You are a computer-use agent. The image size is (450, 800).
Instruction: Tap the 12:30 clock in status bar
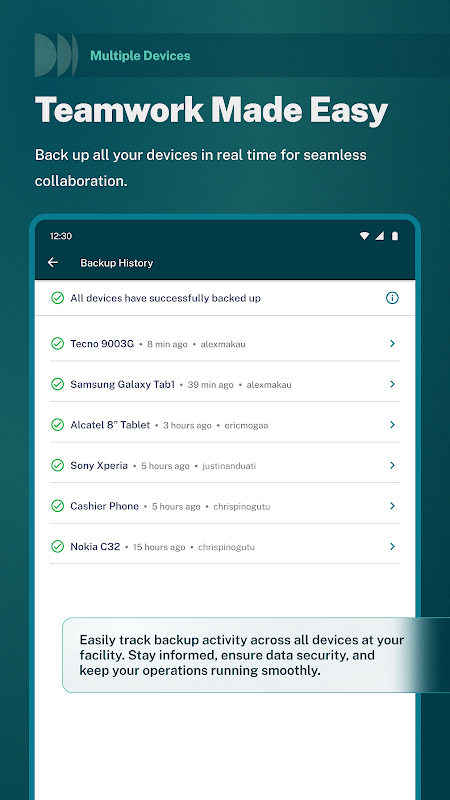(x=61, y=236)
